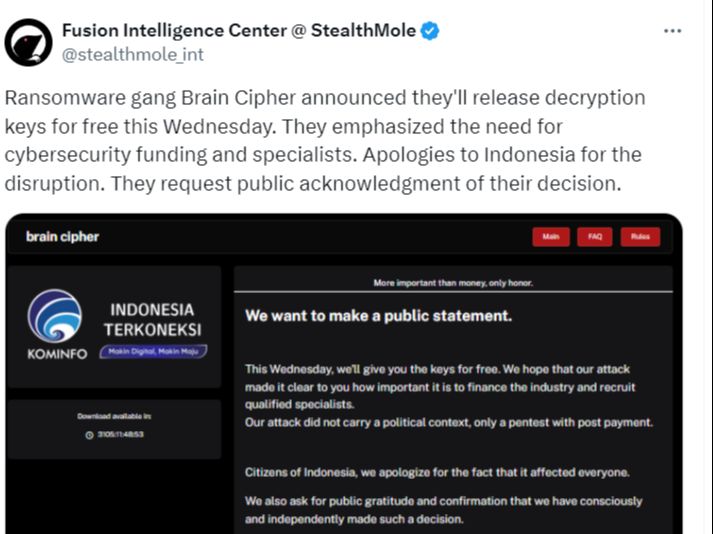
Task: Open the red FAQ button
Action: click(x=595, y=237)
